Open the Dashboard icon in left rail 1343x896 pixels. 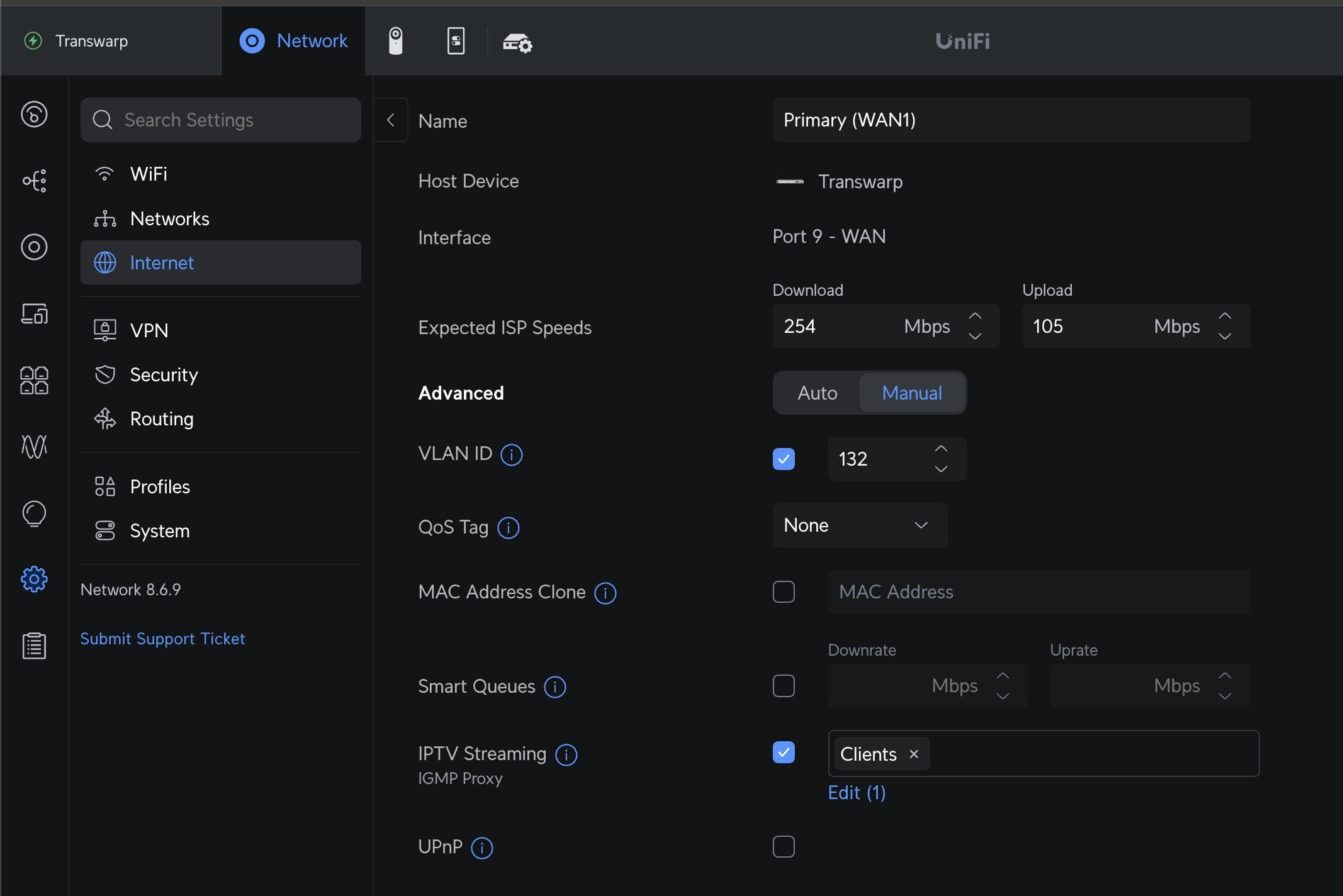point(34,115)
